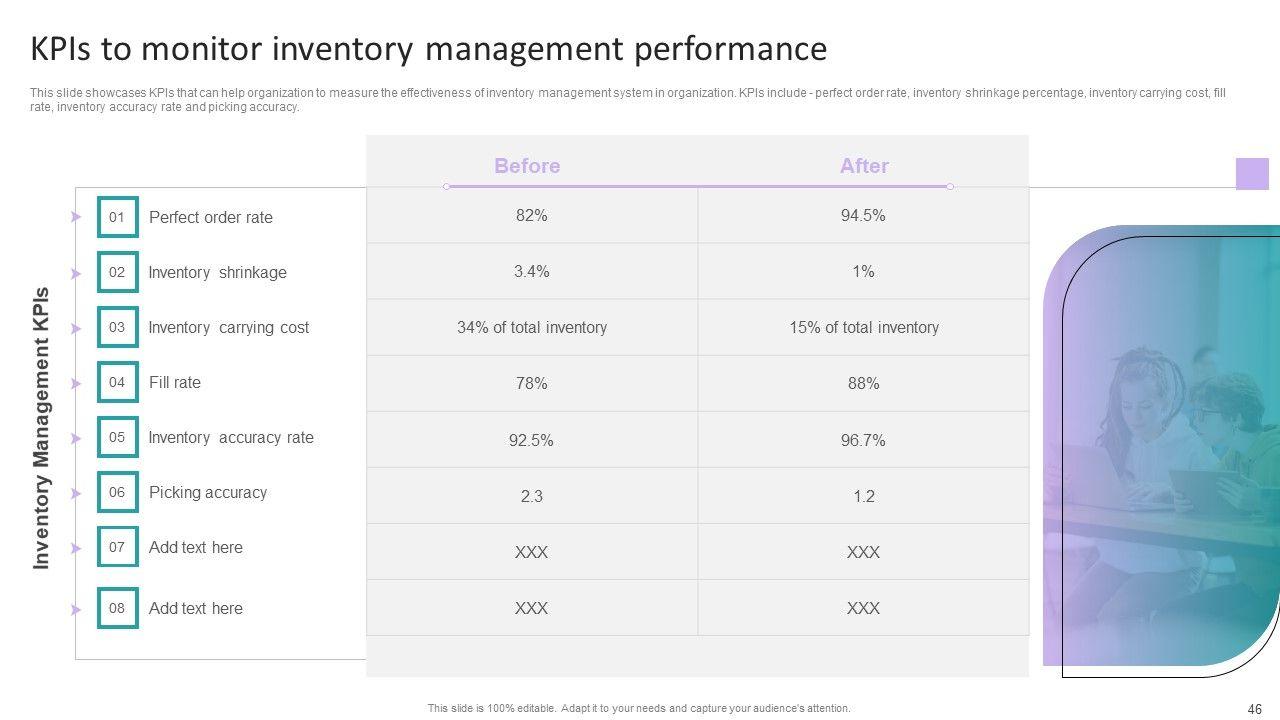
Task: Click the slide title text
Action: click(x=428, y=48)
